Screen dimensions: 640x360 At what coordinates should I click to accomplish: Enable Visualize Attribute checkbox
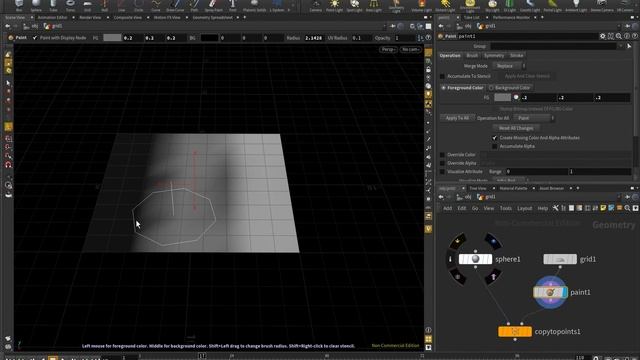(x=442, y=172)
